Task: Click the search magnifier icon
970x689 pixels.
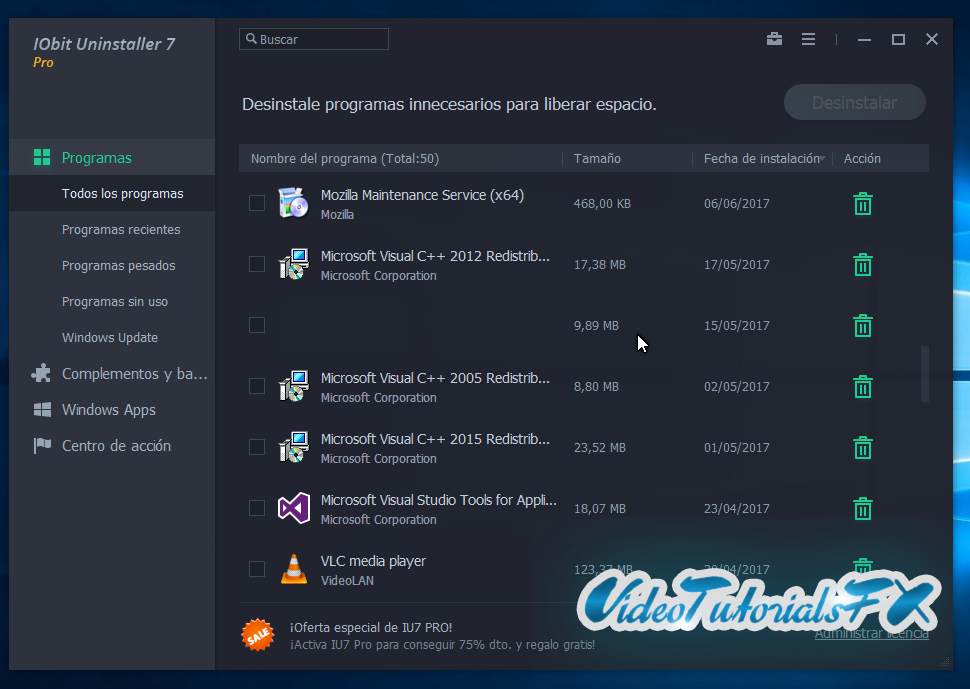Action: point(251,38)
